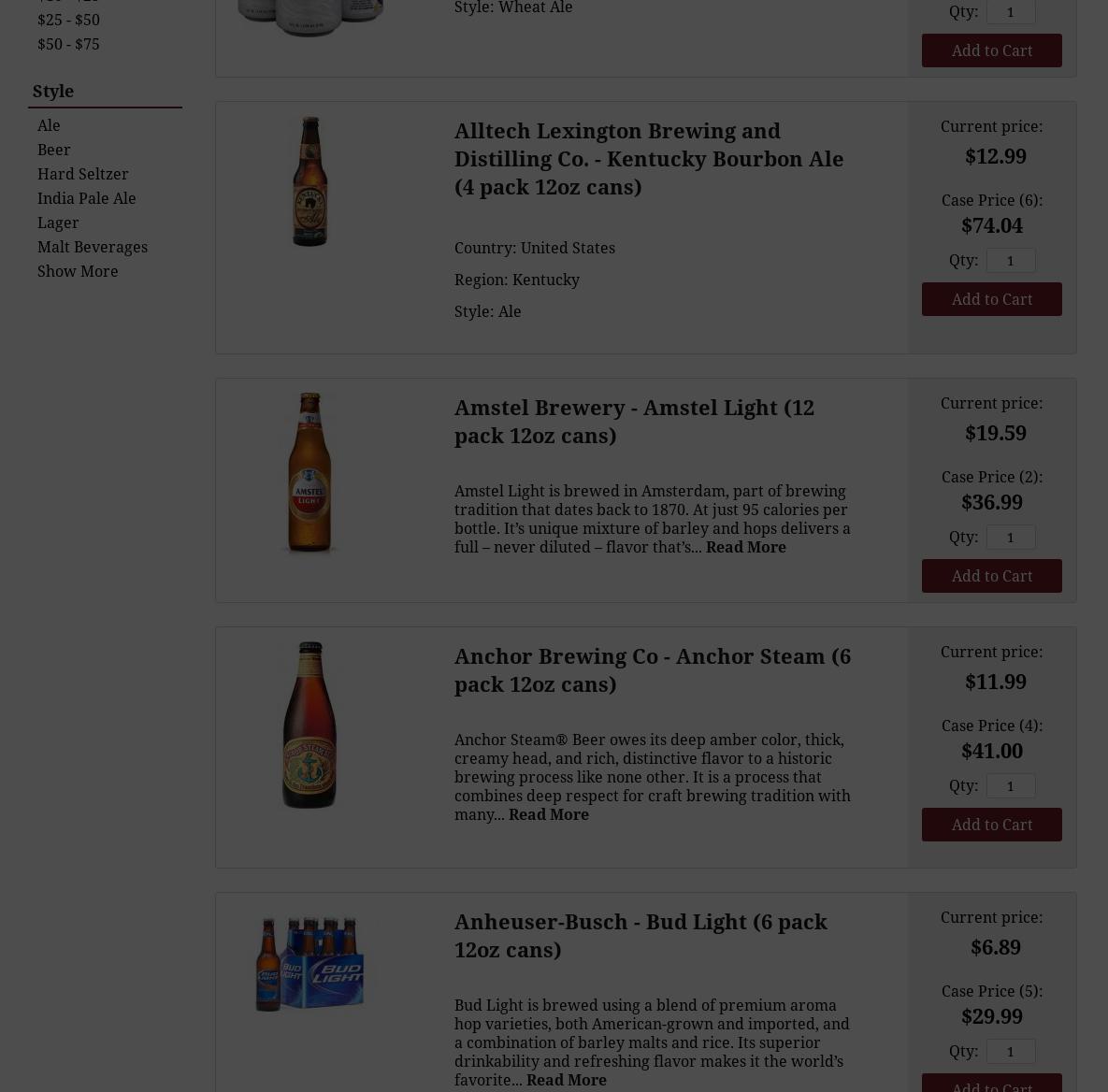Viewport: 1108px width, 1092px height.
Task: Open Anheuser-Busch Bud Light product title
Action: [640, 935]
